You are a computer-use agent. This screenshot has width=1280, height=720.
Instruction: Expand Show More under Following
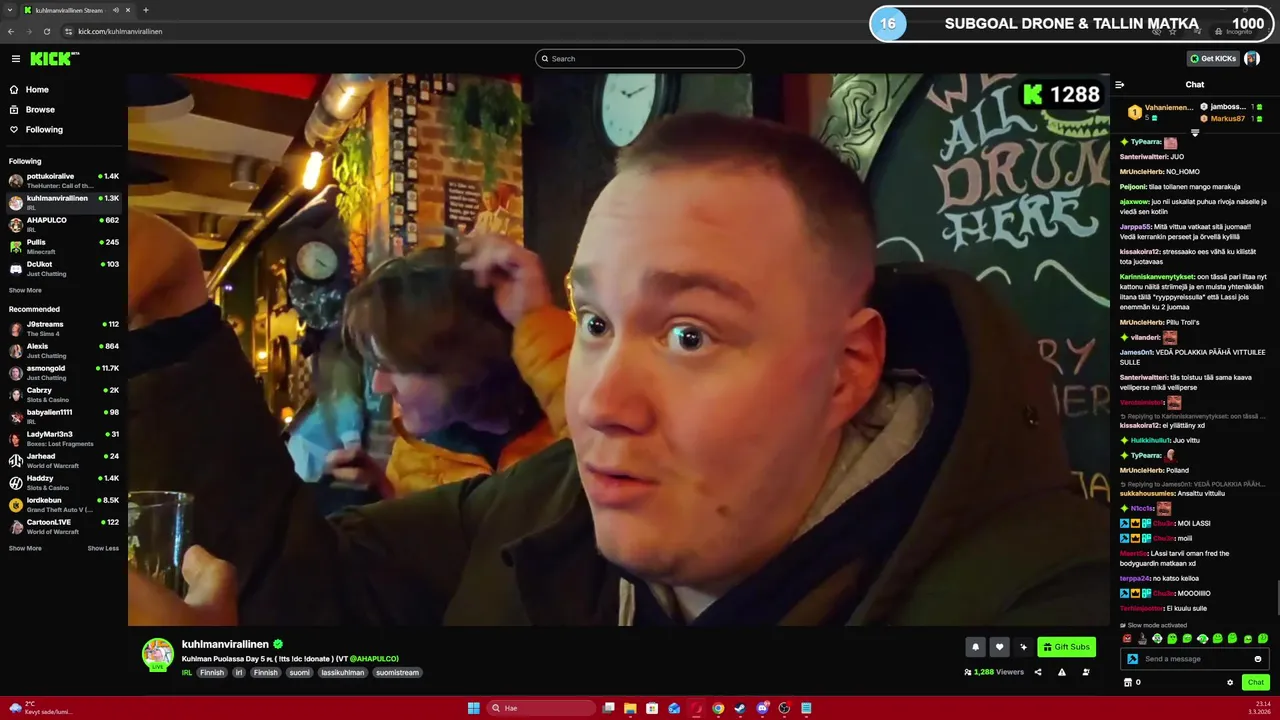(x=25, y=291)
